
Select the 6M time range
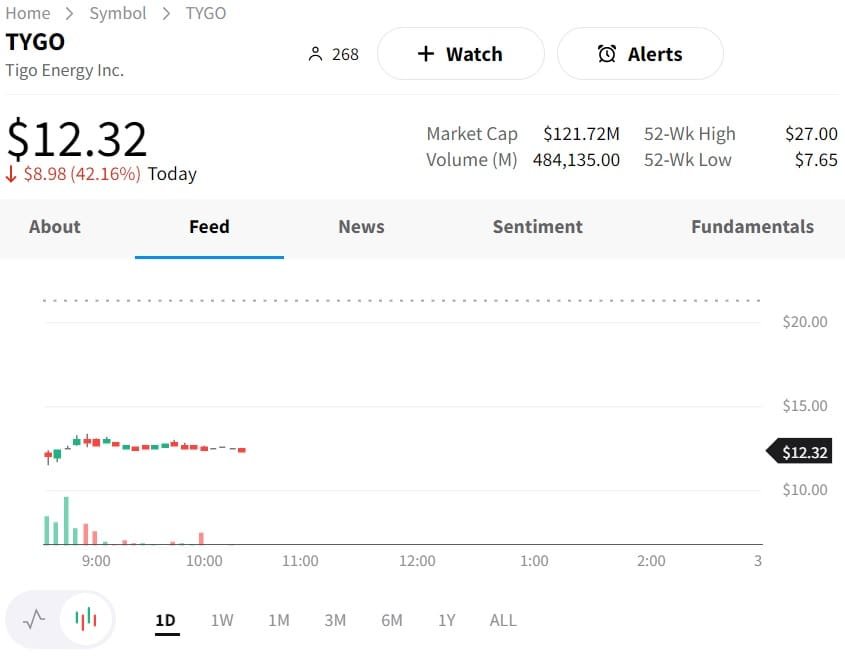coord(392,620)
